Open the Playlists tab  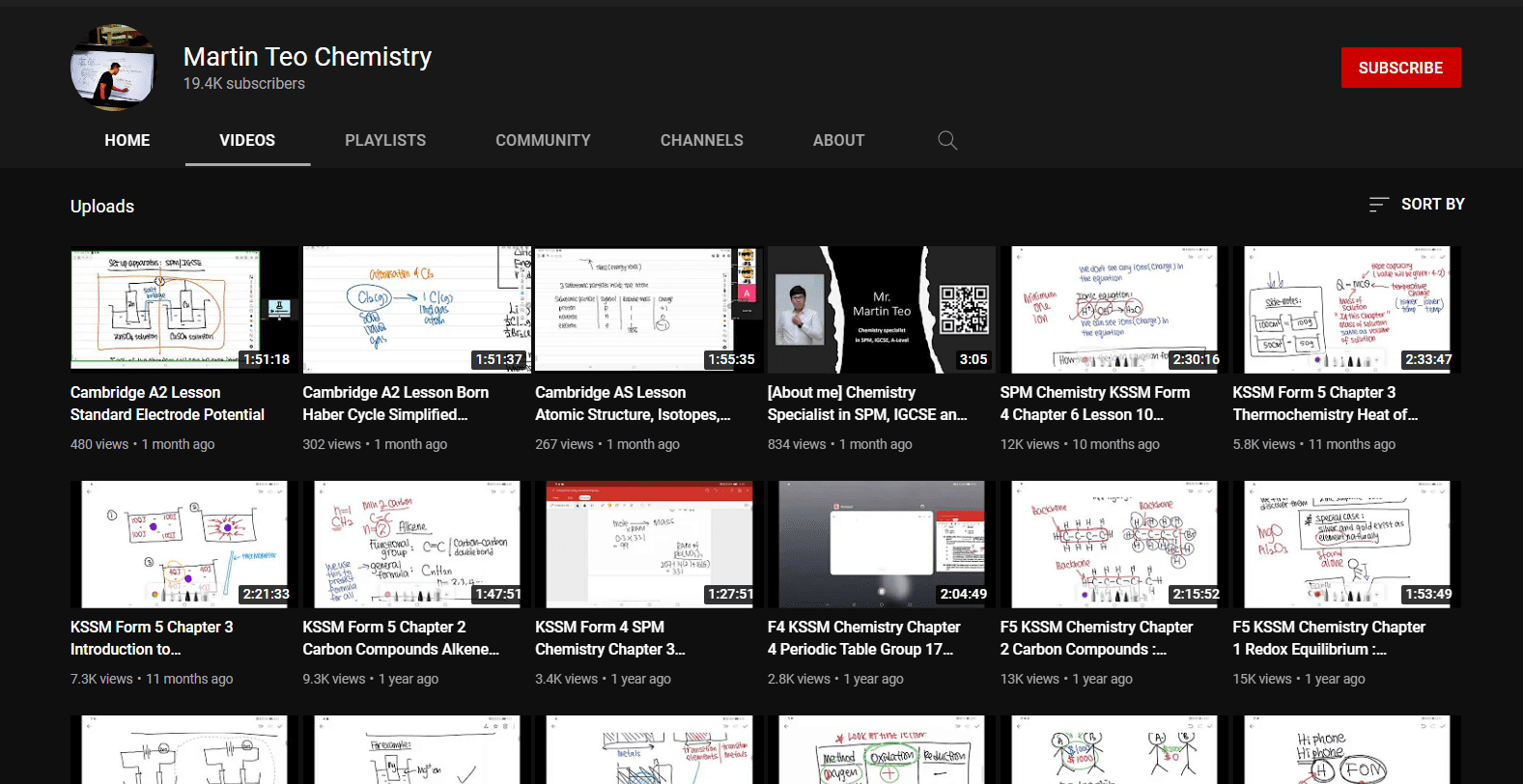[385, 141]
